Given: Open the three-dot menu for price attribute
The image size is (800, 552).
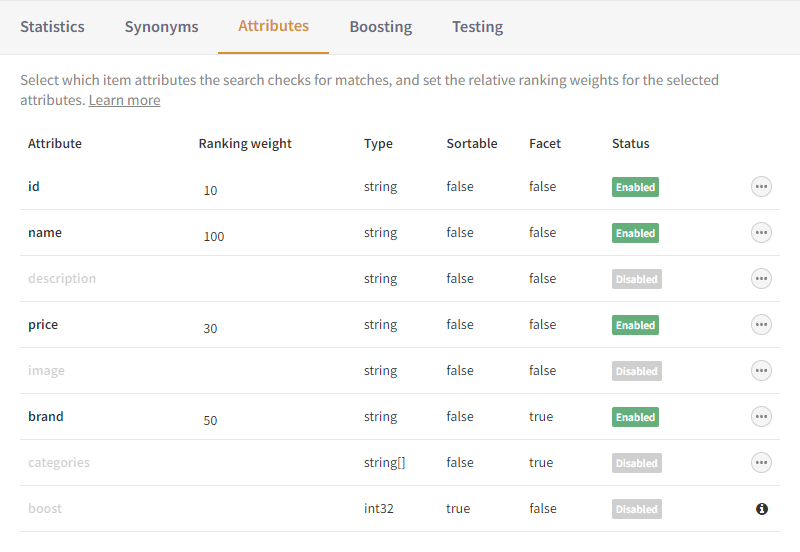Looking at the screenshot, I should click(761, 325).
